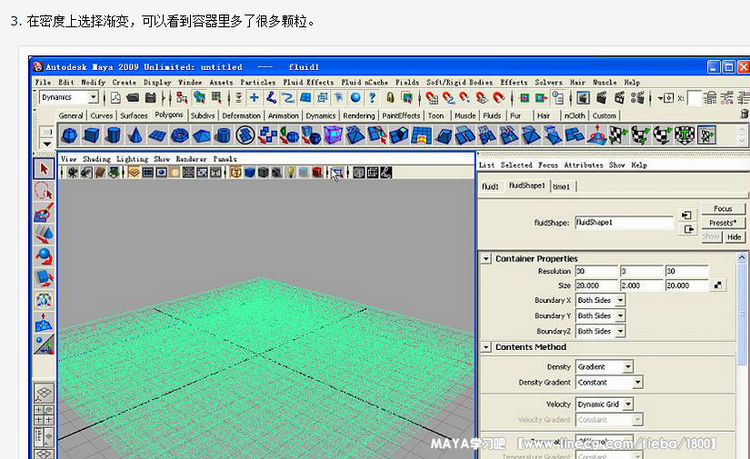The width and height of the screenshot is (750, 459).
Task: Create a polygon pipe from the shelf
Action: 223,135
